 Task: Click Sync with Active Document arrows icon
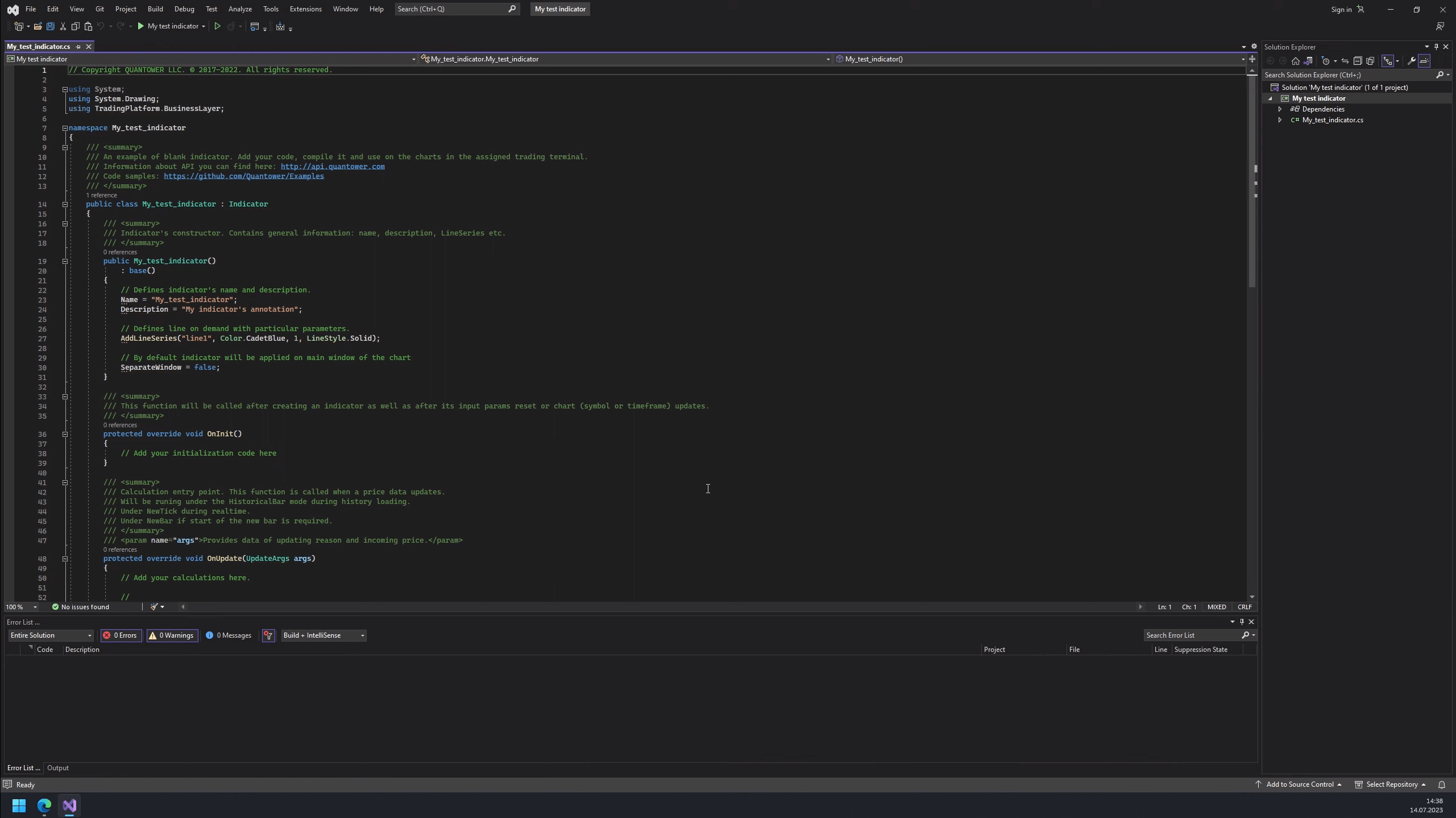point(1345,61)
